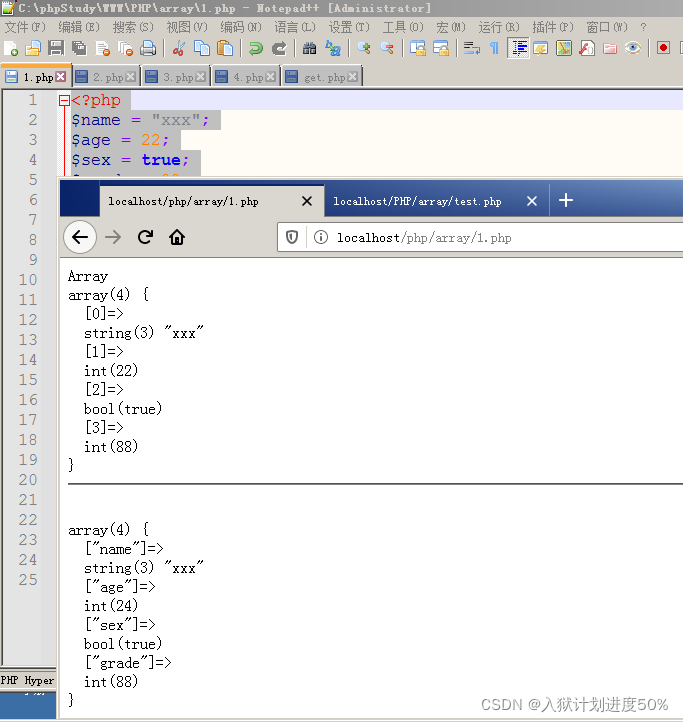Click line number 10 in editor margin
The image size is (683, 722).
pos(28,279)
